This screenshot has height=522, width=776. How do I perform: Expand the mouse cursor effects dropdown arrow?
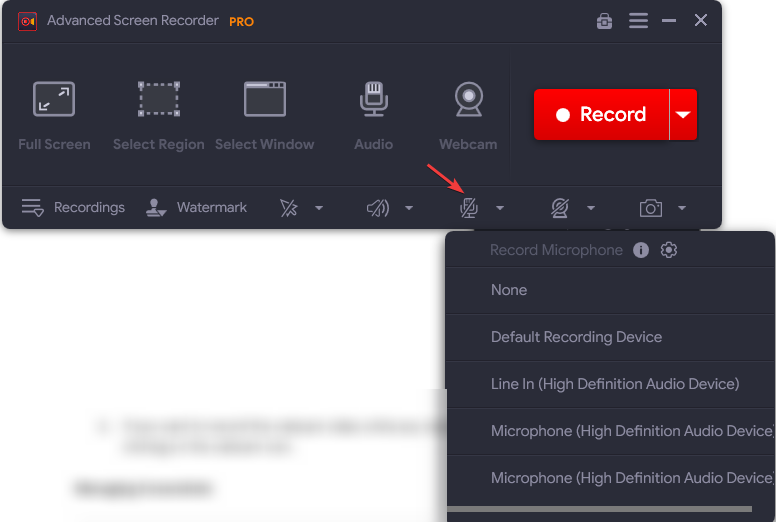pyautogui.click(x=319, y=208)
